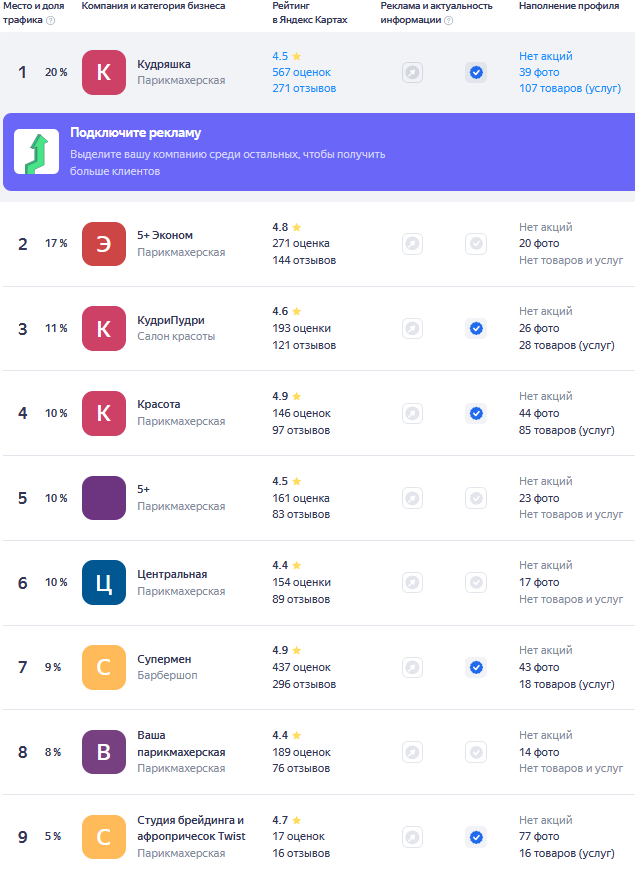Viewport: 635px width, 875px height.
Task: Click the advertising icon in КудриПудри row
Action: 412,329
